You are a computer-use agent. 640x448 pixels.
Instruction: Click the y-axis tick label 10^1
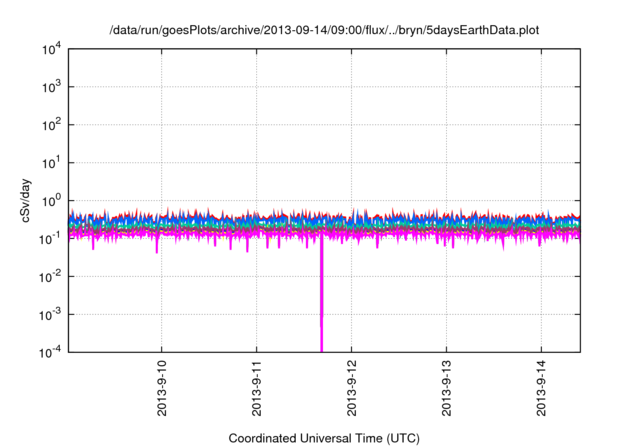(x=51, y=163)
